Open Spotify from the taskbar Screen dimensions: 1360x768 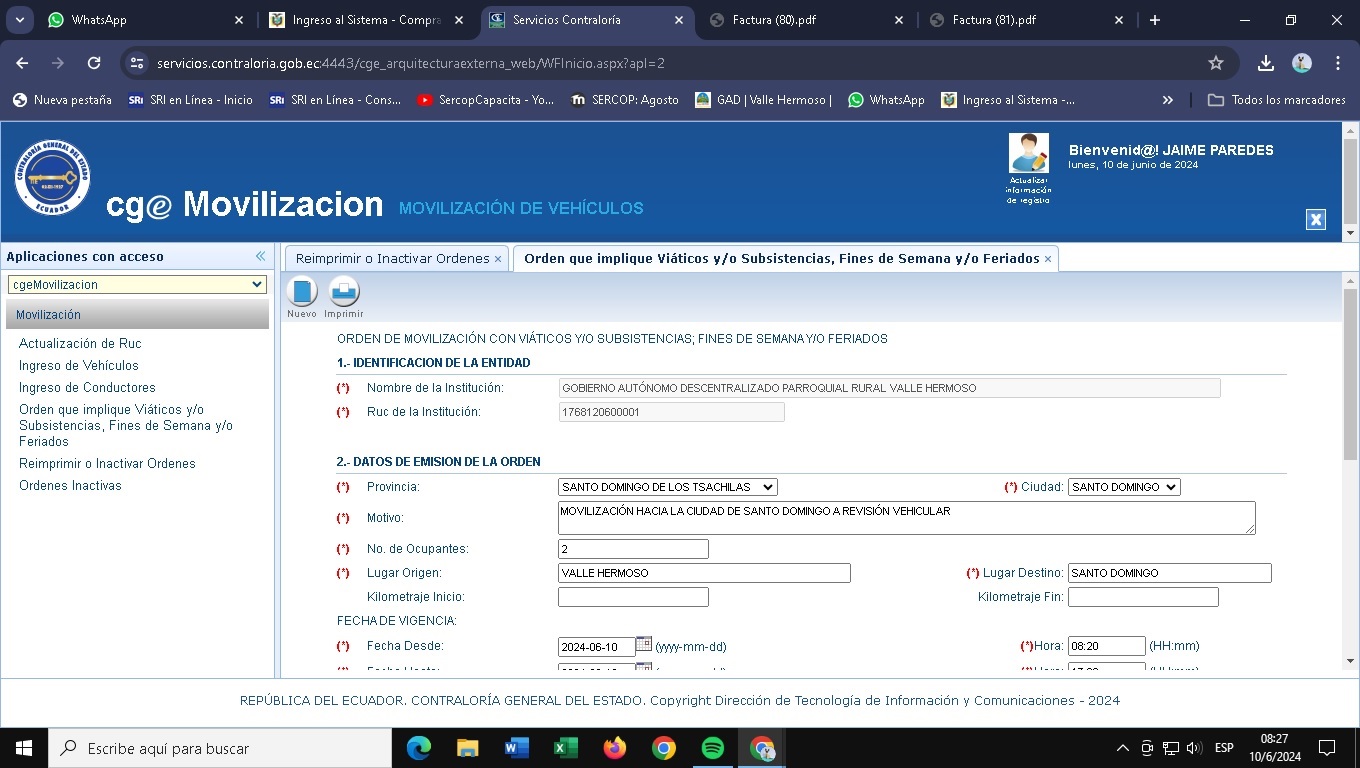[713, 748]
